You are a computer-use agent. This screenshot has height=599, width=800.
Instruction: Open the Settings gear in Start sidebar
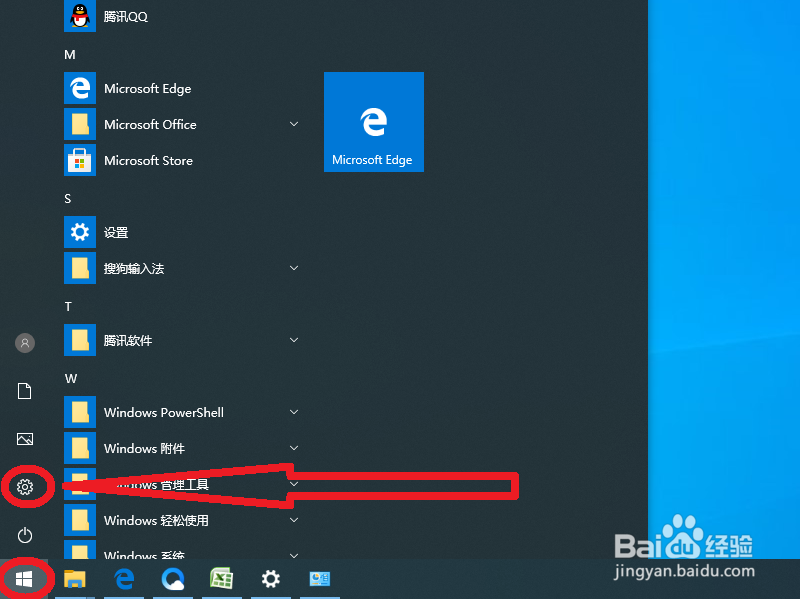25,487
